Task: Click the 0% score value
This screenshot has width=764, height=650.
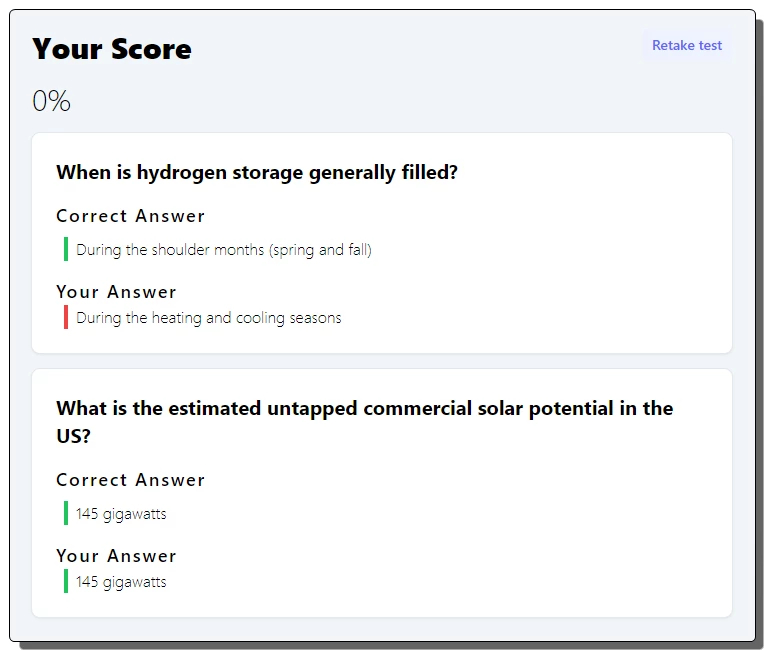Action: pos(51,101)
